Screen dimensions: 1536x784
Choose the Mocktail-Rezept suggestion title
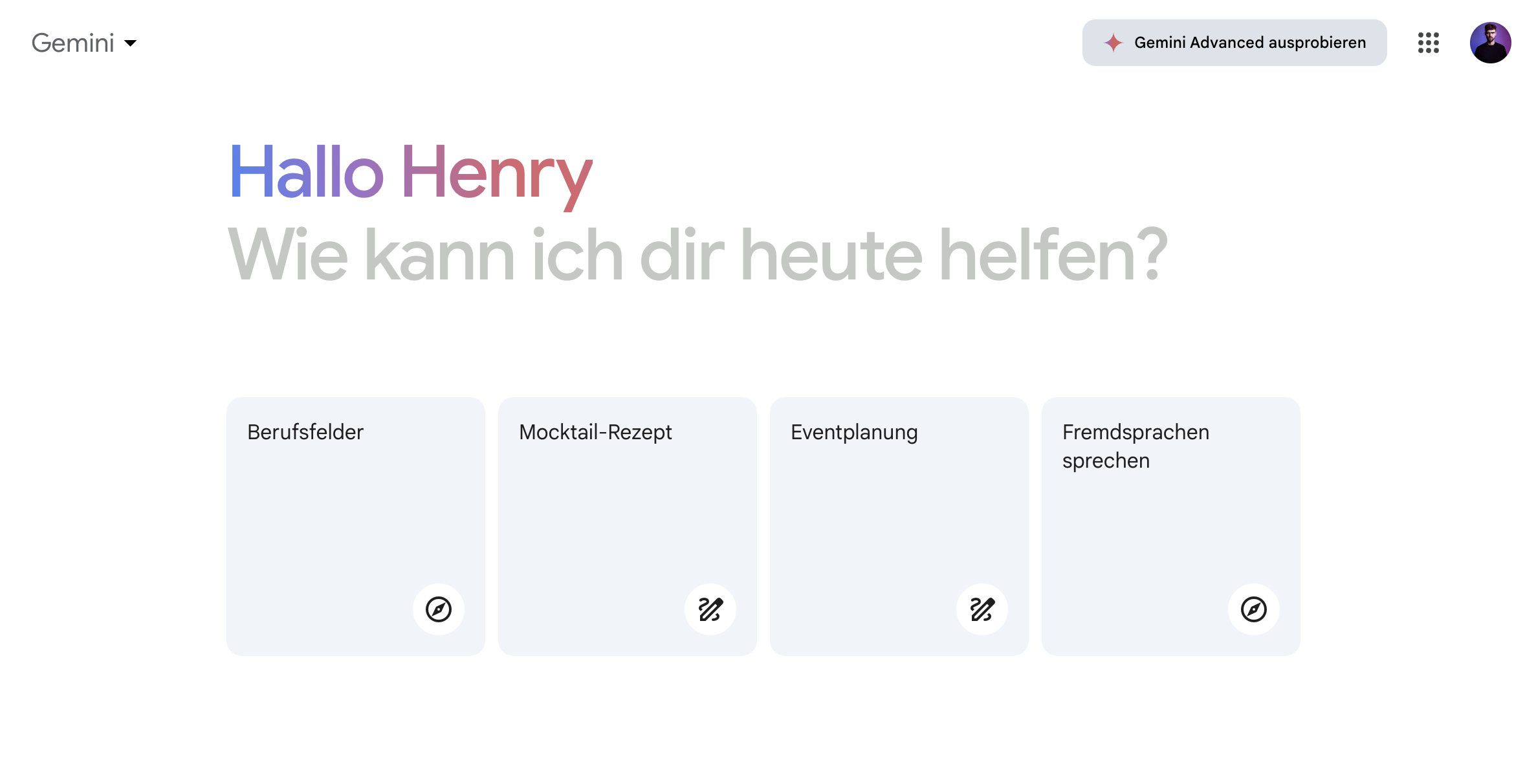coord(595,432)
